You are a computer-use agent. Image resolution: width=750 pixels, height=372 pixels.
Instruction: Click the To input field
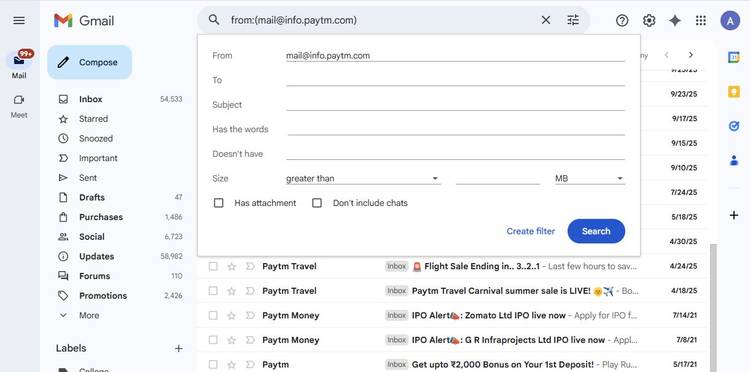tap(455, 80)
